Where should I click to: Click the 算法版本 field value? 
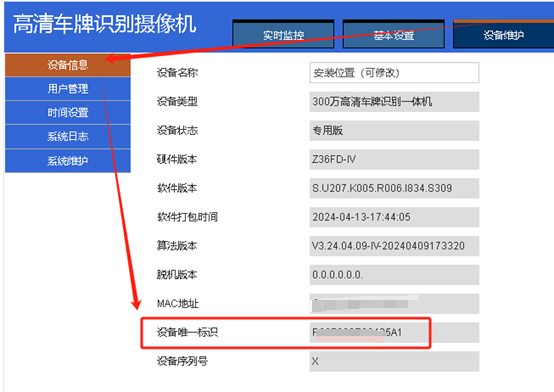pyautogui.click(x=394, y=246)
